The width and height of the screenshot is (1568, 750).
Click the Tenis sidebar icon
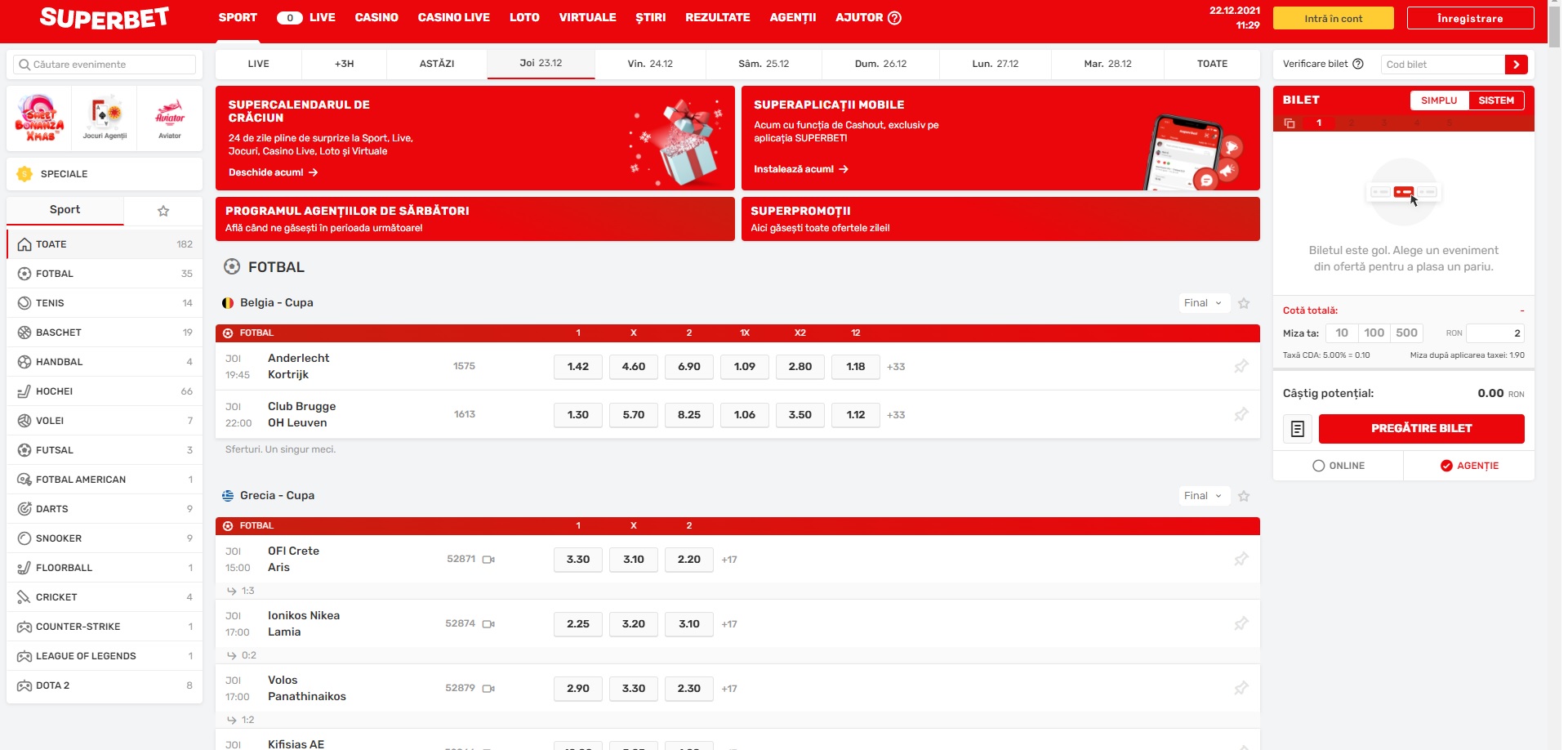tap(24, 303)
